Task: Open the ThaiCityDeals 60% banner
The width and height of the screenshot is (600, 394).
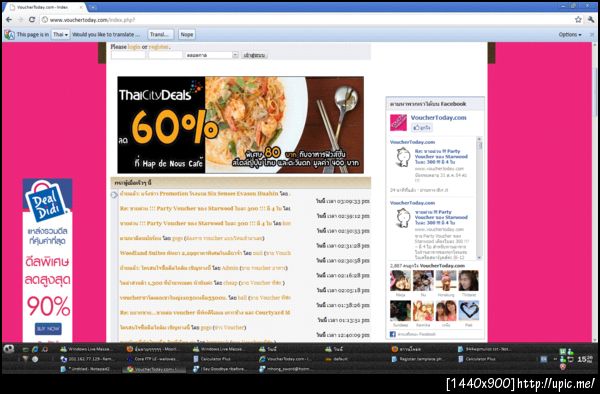Action: click(x=240, y=125)
